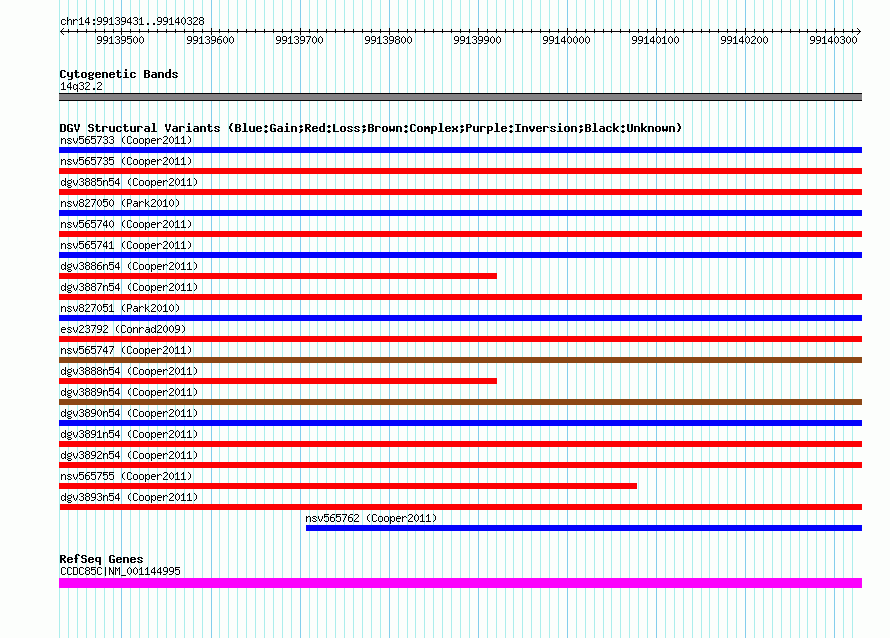
Task: Click the dgv3885n54 (Cooper2011) label
Action: (x=129, y=182)
